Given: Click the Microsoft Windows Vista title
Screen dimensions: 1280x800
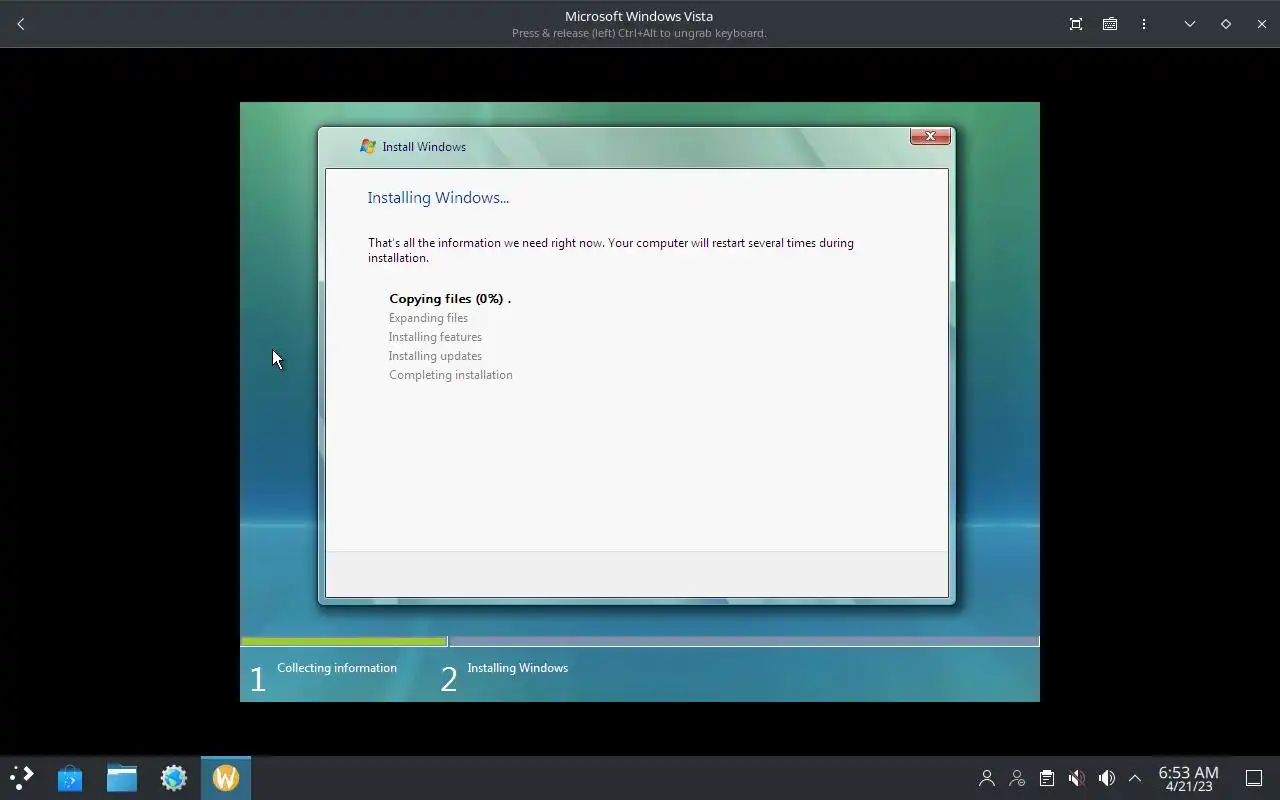Looking at the screenshot, I should [639, 16].
